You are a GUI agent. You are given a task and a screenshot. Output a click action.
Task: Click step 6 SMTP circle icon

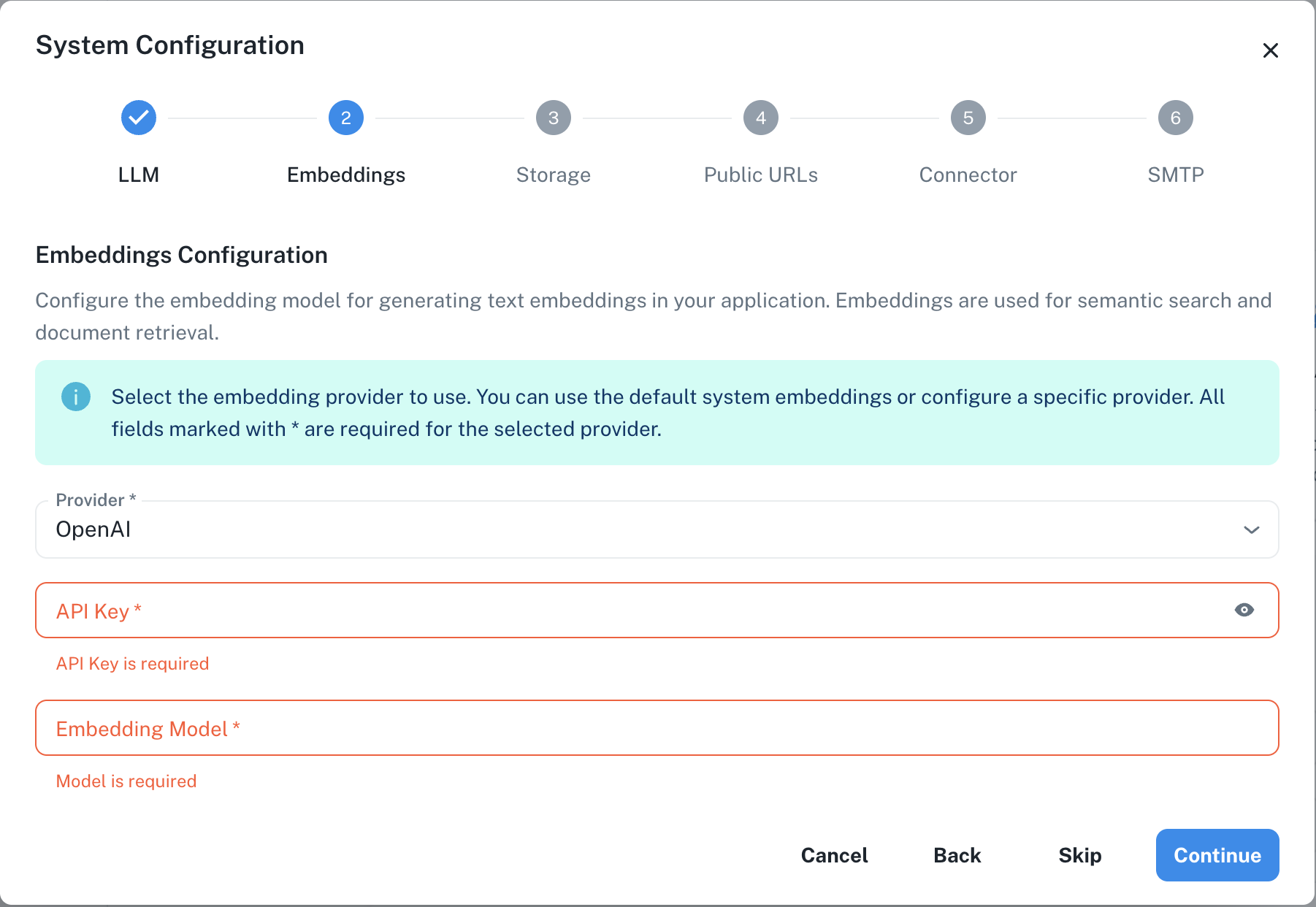[1176, 118]
